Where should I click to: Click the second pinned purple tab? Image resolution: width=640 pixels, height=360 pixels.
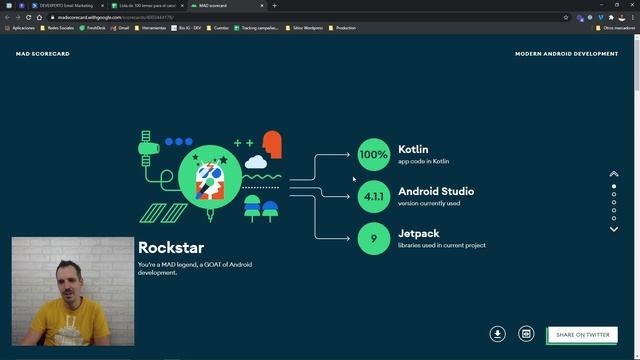[22, 6]
